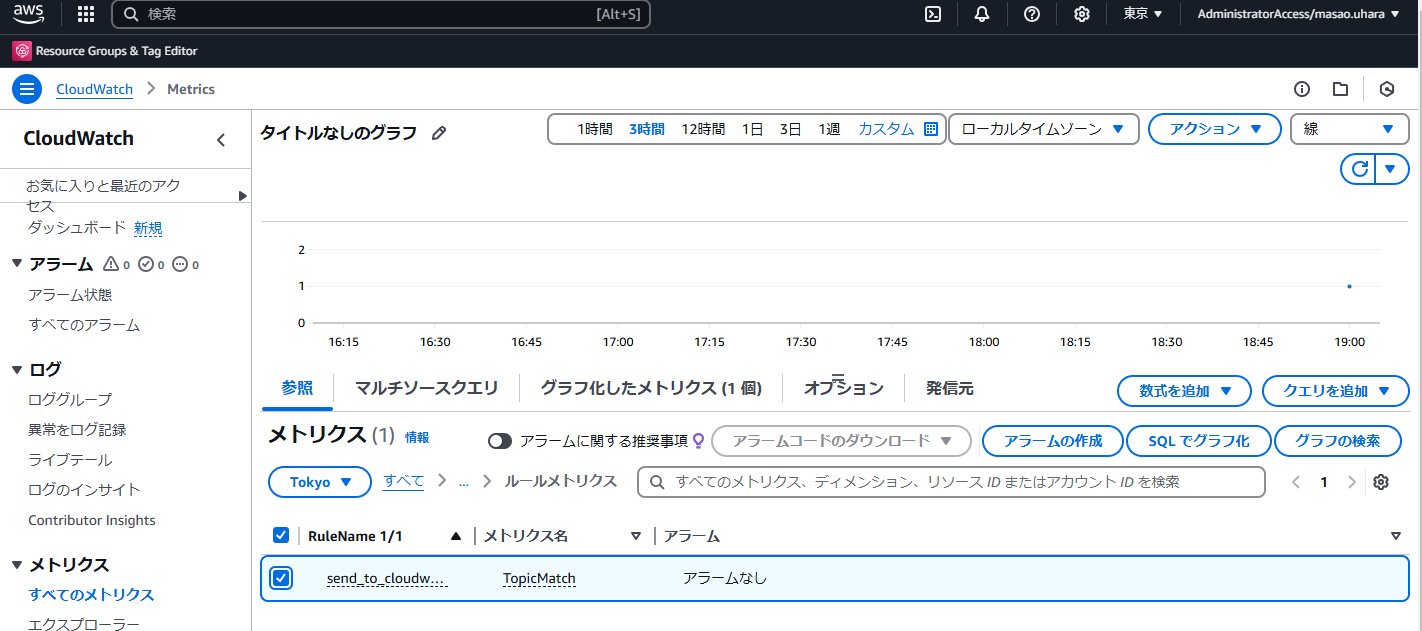Uncheck the send_to_cloudw... metric row checkbox
Screen dimensions: 1422x631
281,578
